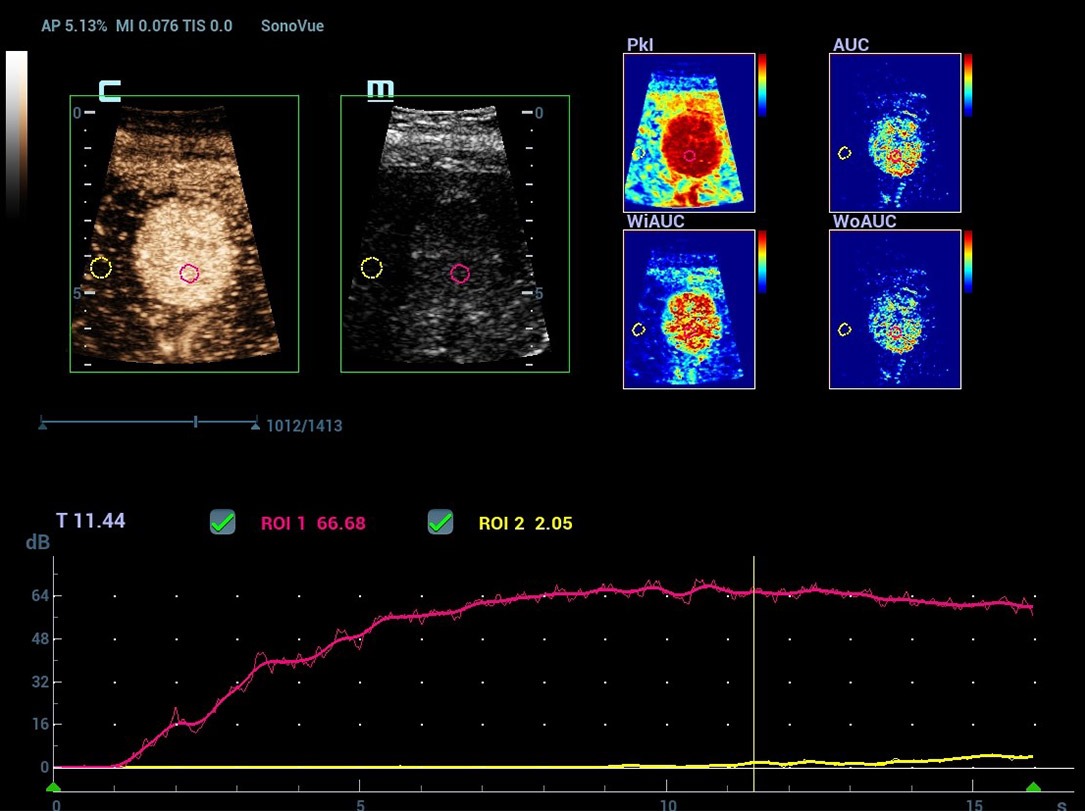The image size is (1085, 811).
Task: Select the pink ROI circle in contrast image
Action: (190, 273)
